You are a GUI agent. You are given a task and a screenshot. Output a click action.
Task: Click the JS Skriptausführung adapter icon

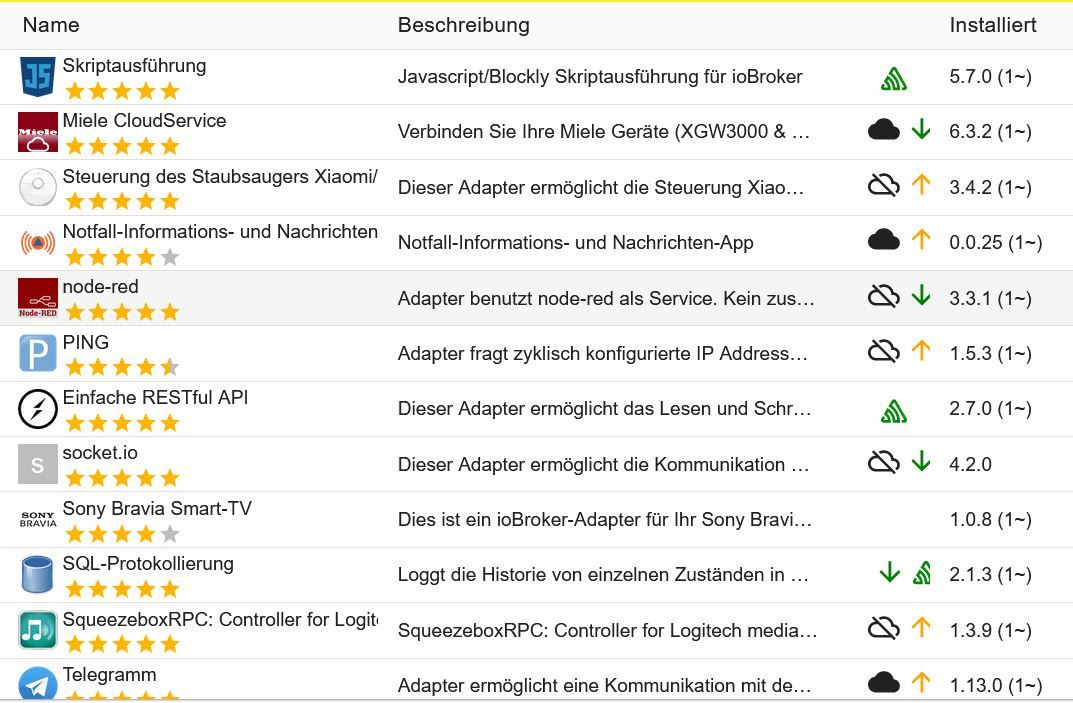38,77
